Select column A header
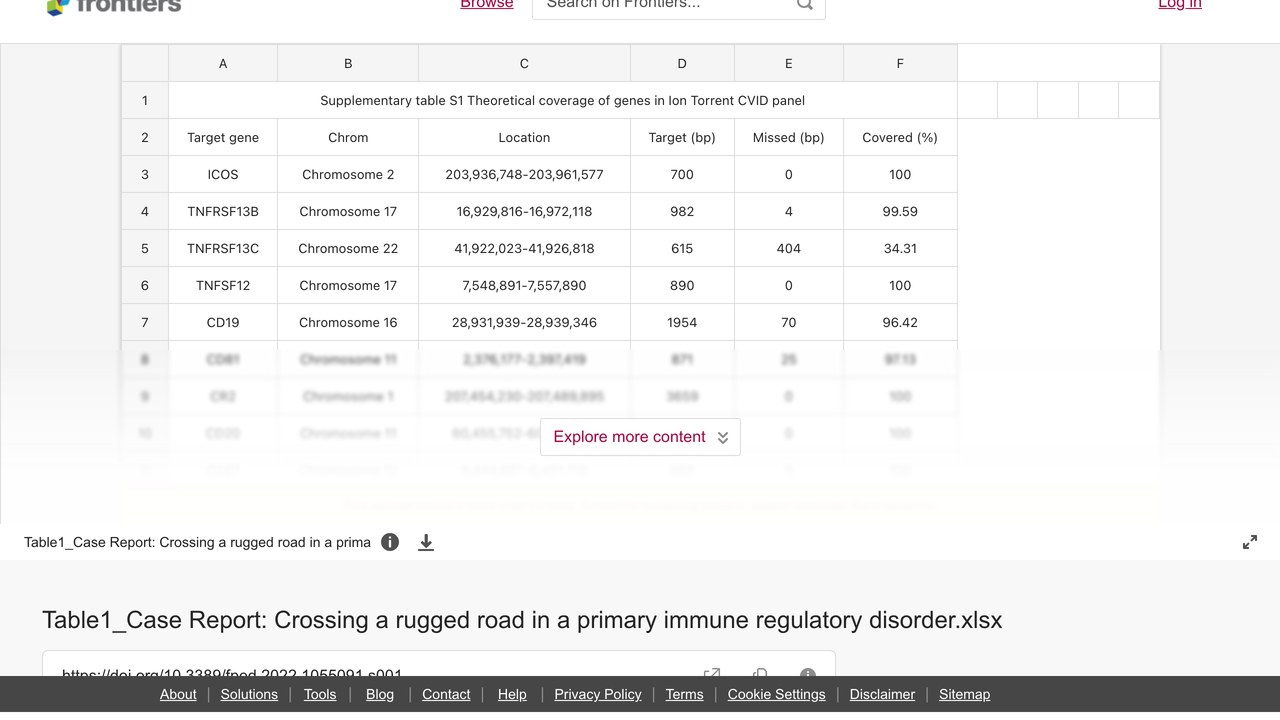This screenshot has height=720, width=1280. pyautogui.click(x=223, y=63)
